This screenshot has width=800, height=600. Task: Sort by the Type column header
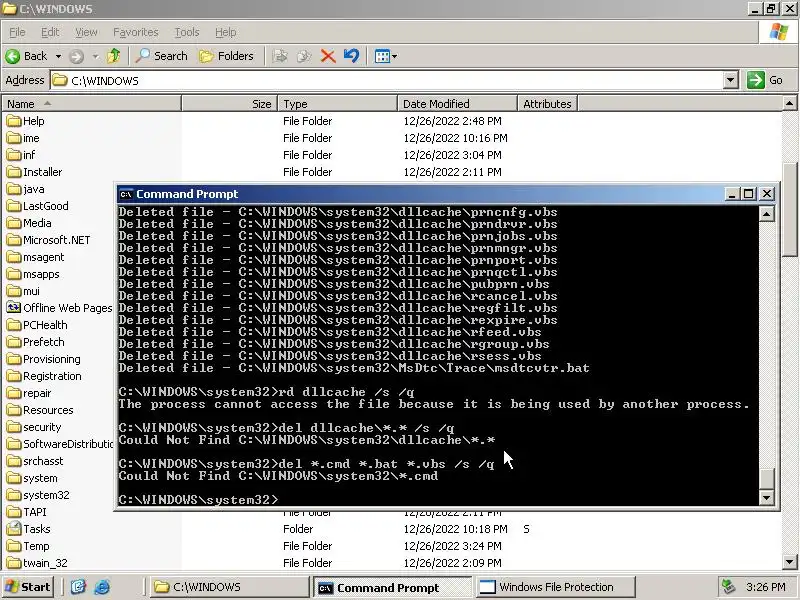pyautogui.click(x=337, y=104)
